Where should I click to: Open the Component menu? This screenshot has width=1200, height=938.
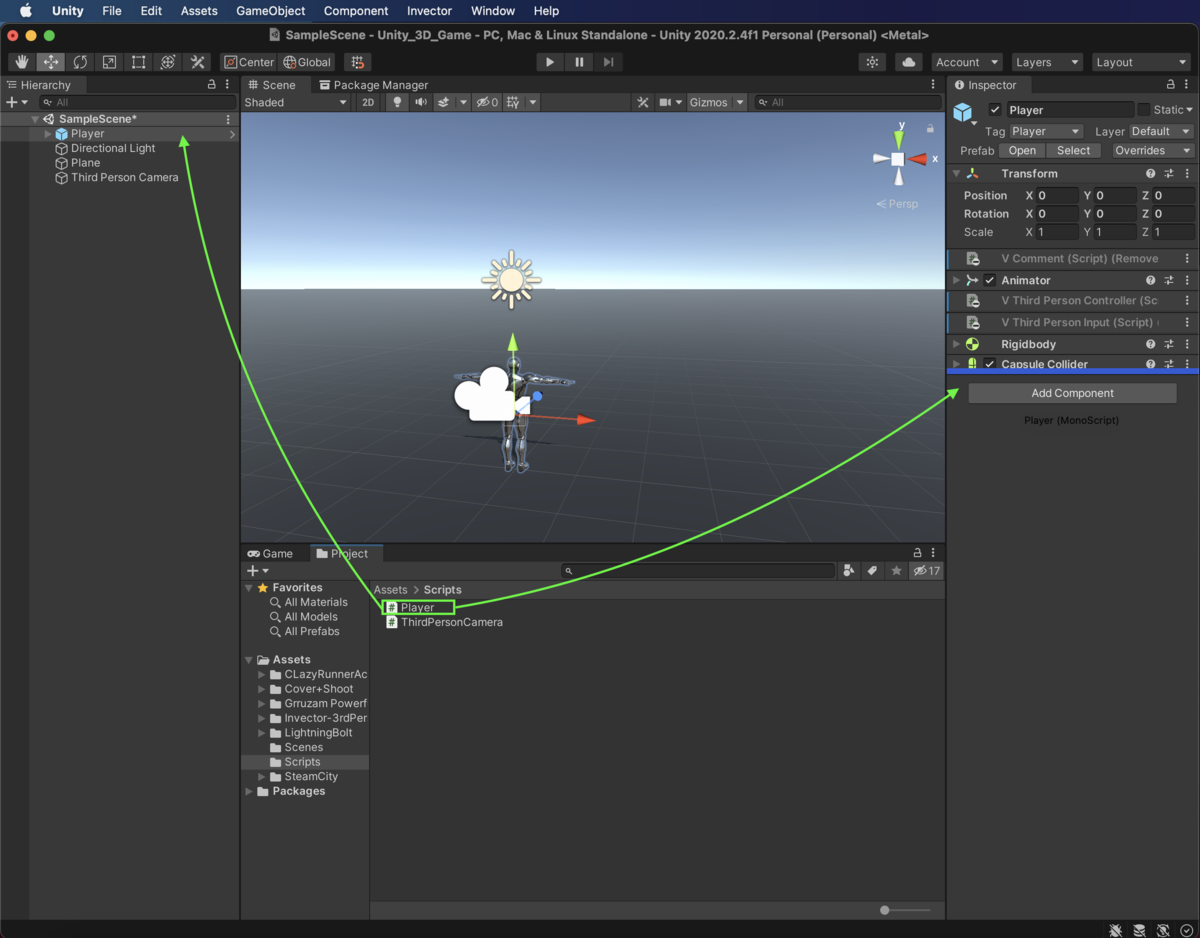pos(356,11)
